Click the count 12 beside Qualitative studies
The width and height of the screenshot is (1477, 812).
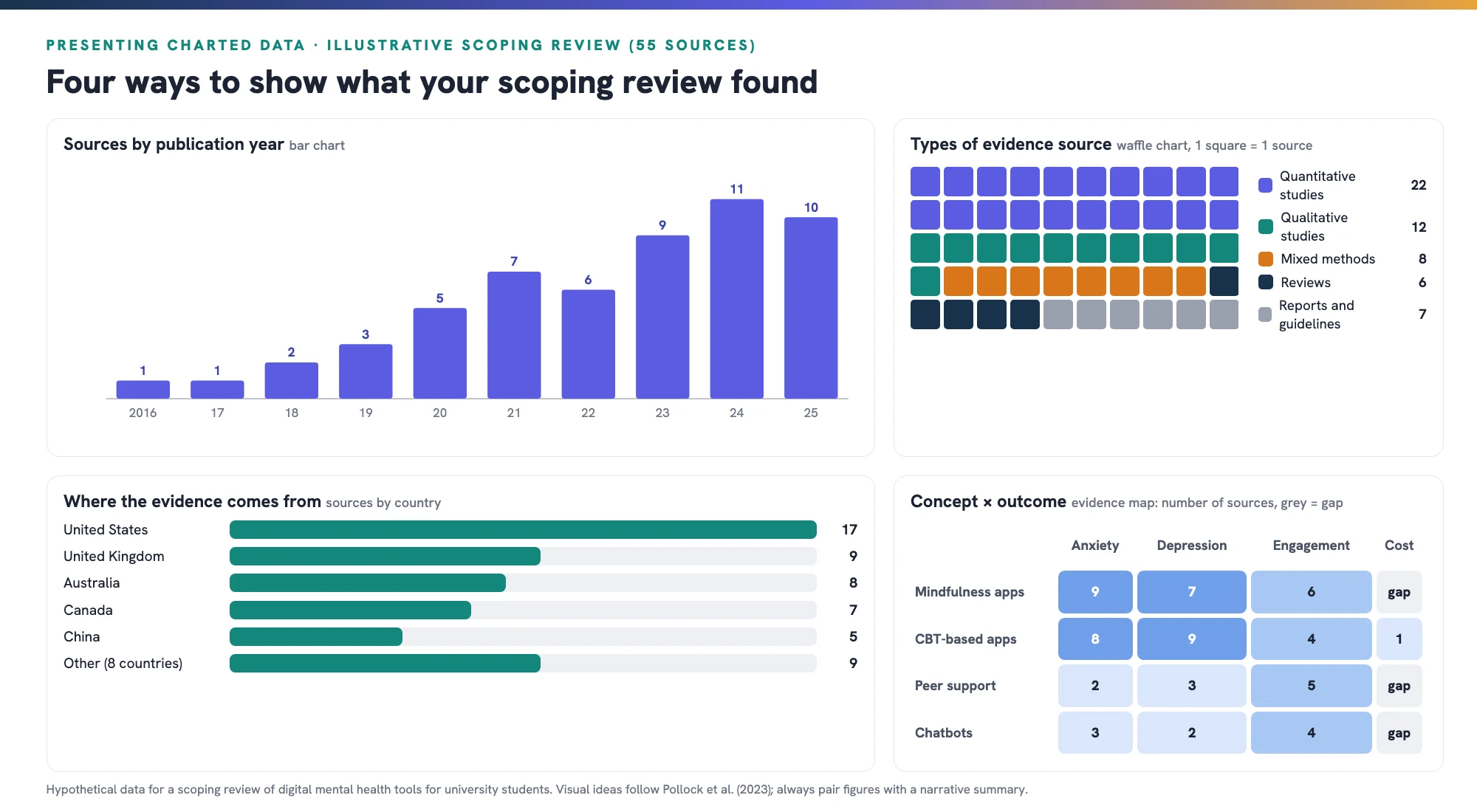pyautogui.click(x=1419, y=227)
